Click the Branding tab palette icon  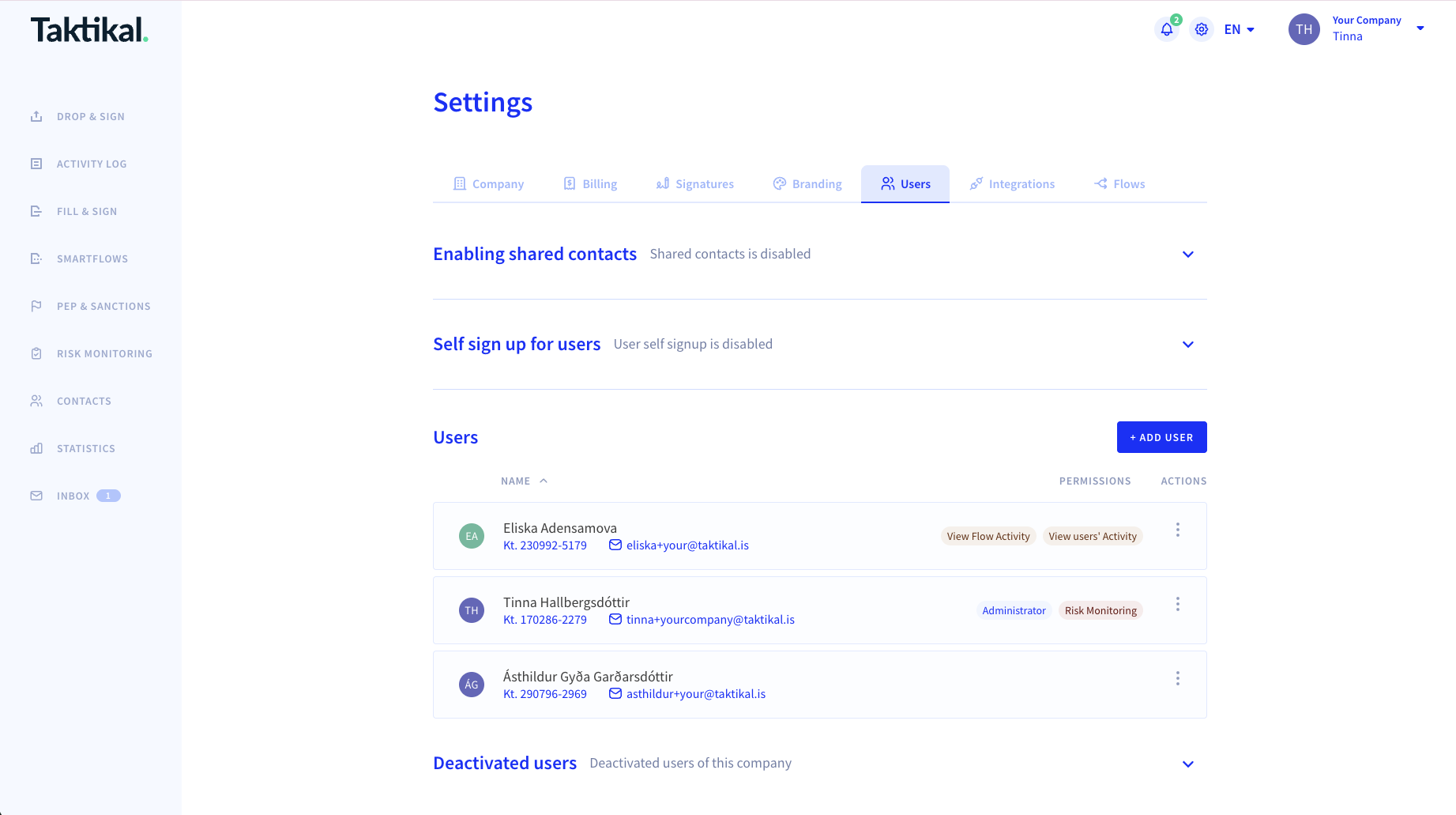coord(780,183)
